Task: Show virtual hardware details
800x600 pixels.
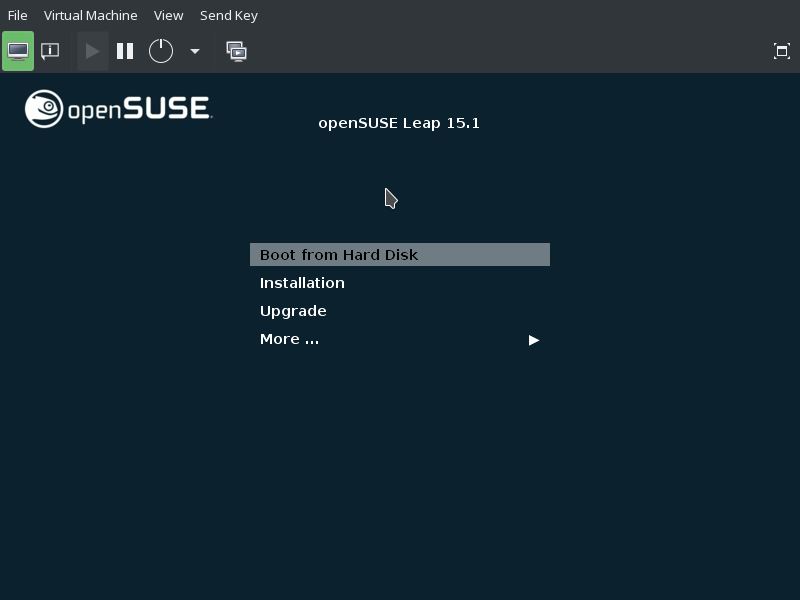Action: [x=50, y=51]
